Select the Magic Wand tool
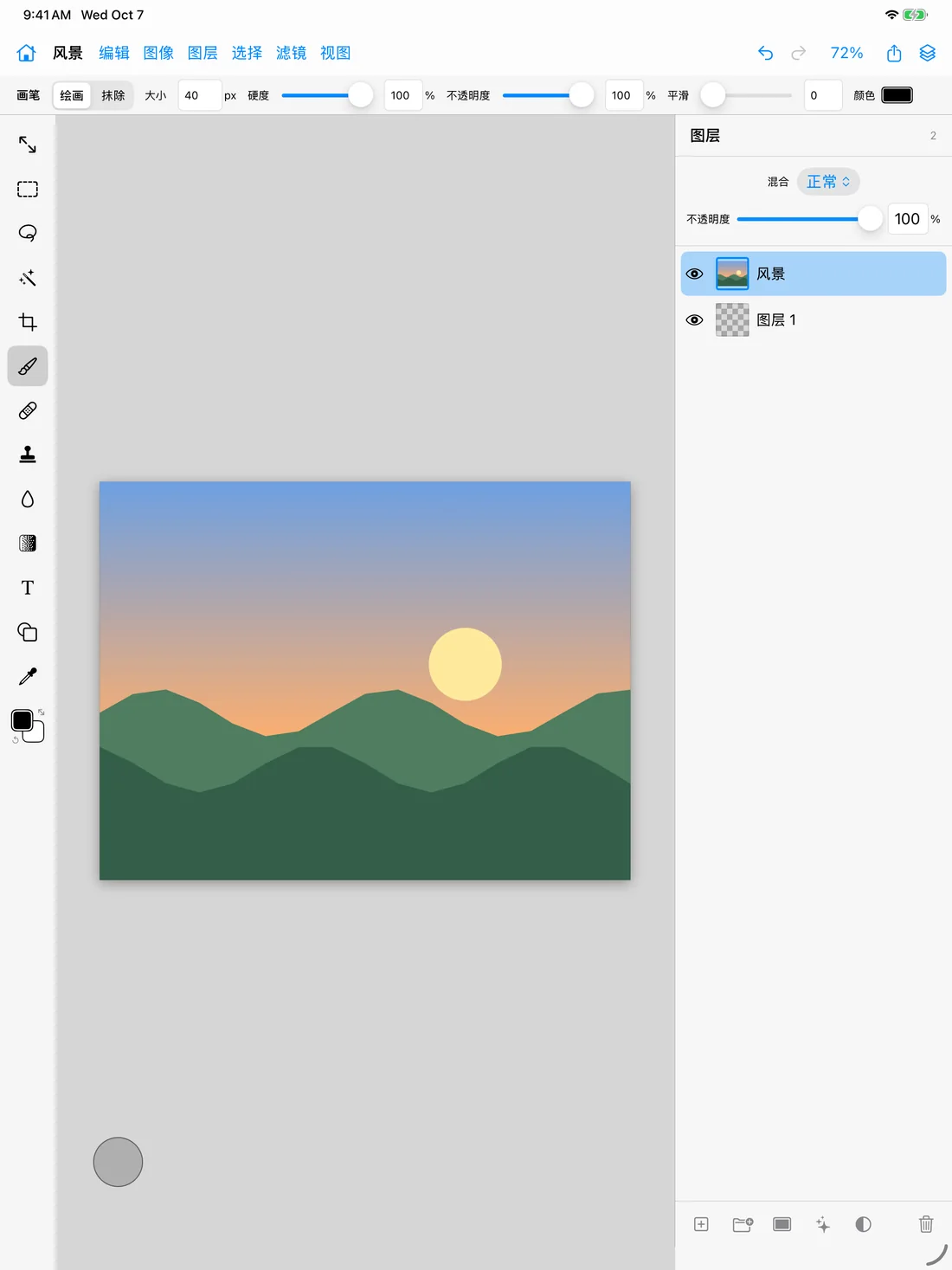Screen dimensions: 952x1270 pyautogui.click(x=28, y=277)
